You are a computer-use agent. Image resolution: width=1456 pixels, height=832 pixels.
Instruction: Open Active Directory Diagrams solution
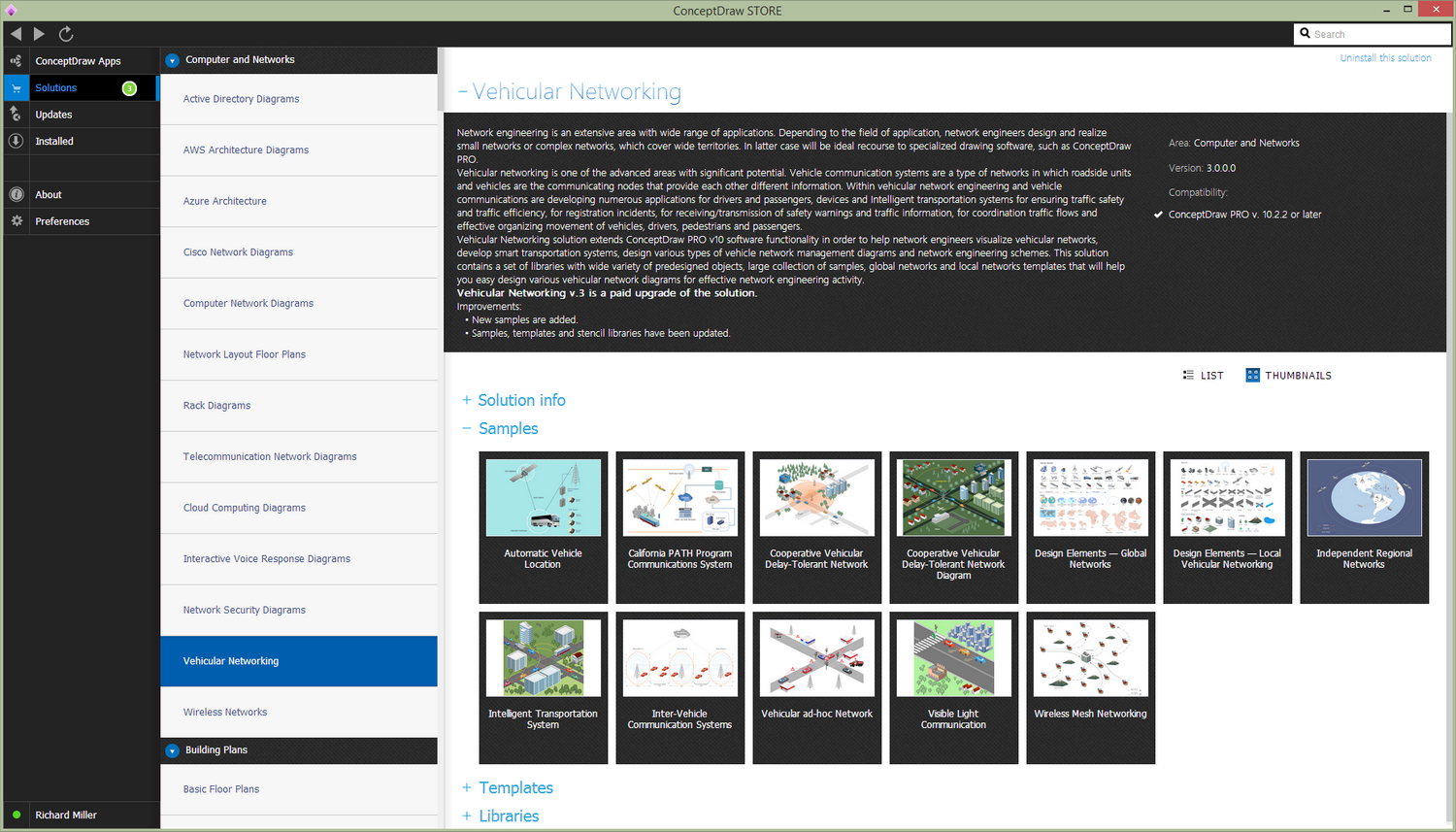(x=299, y=99)
